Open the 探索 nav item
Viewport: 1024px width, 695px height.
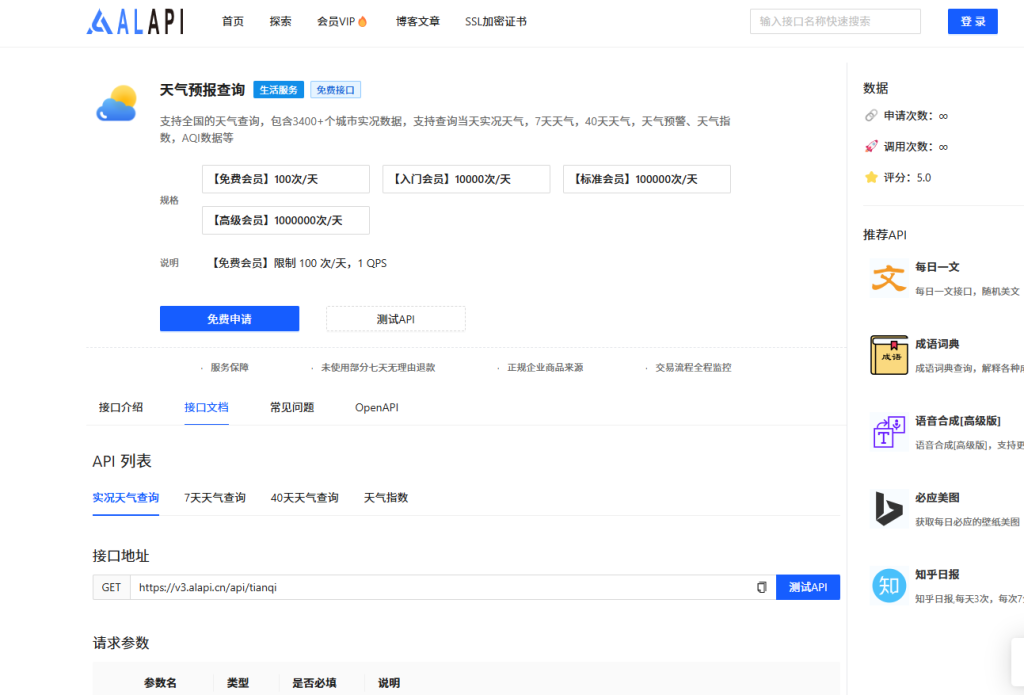coord(280,22)
